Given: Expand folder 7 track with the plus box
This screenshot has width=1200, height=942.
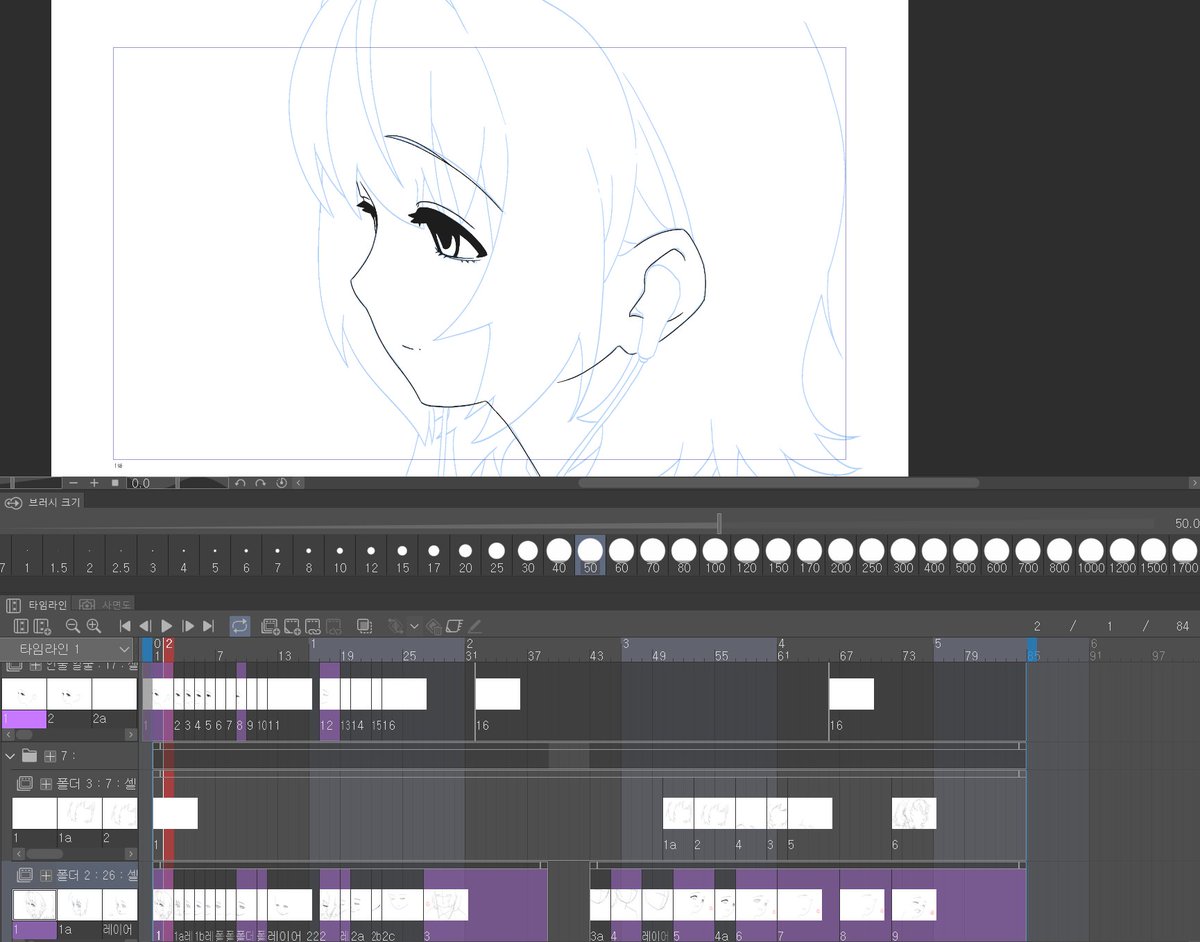Looking at the screenshot, I should 49,756.
